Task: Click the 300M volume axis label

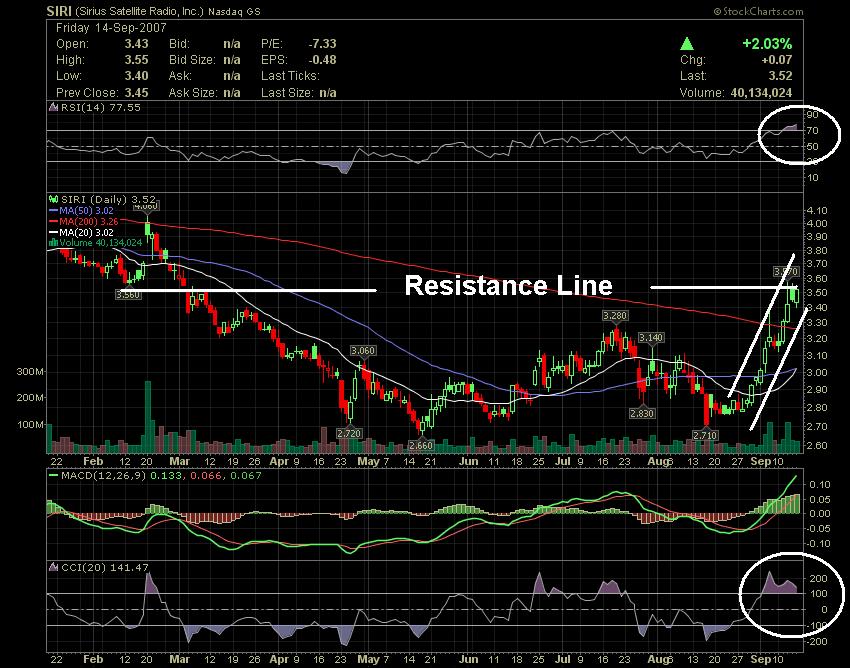Action: pos(29,371)
